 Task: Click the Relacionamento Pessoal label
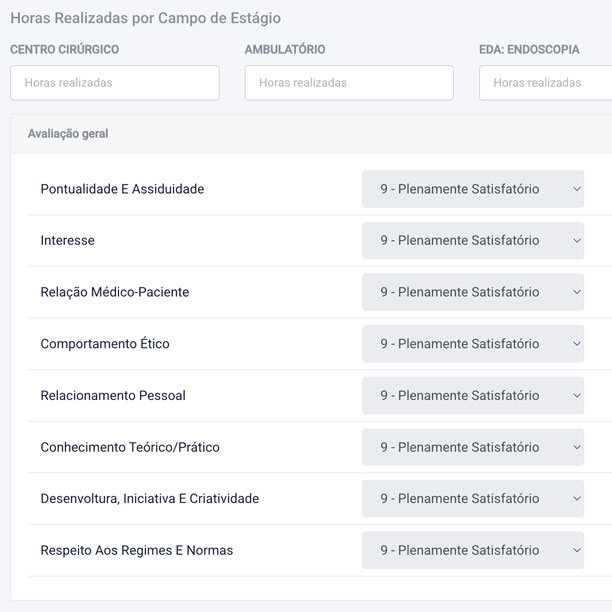(113, 395)
